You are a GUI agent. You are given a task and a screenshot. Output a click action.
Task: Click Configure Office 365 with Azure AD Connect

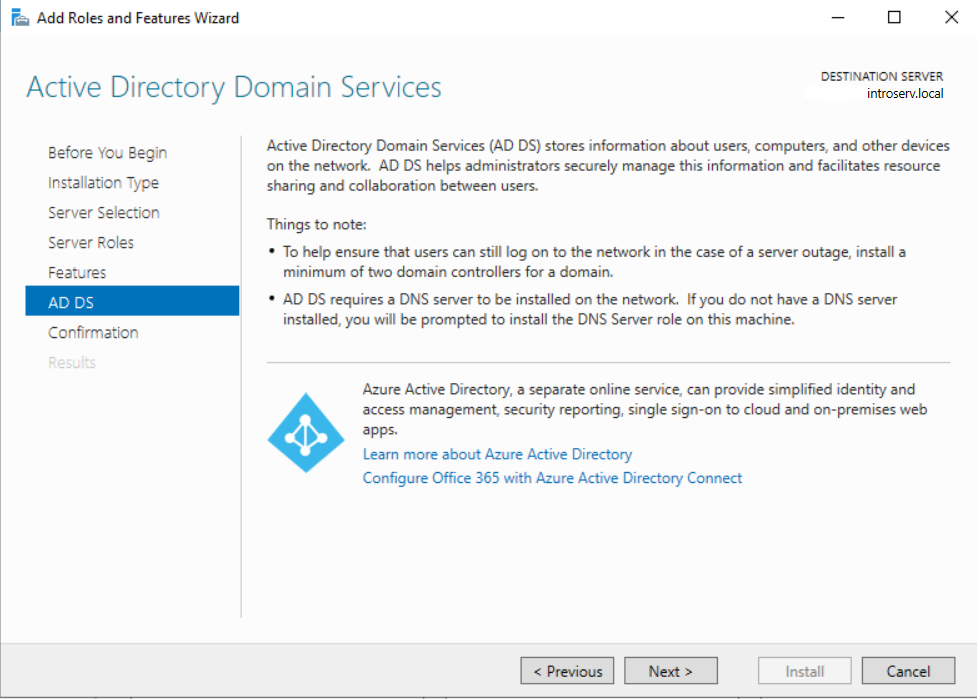[x=552, y=478]
